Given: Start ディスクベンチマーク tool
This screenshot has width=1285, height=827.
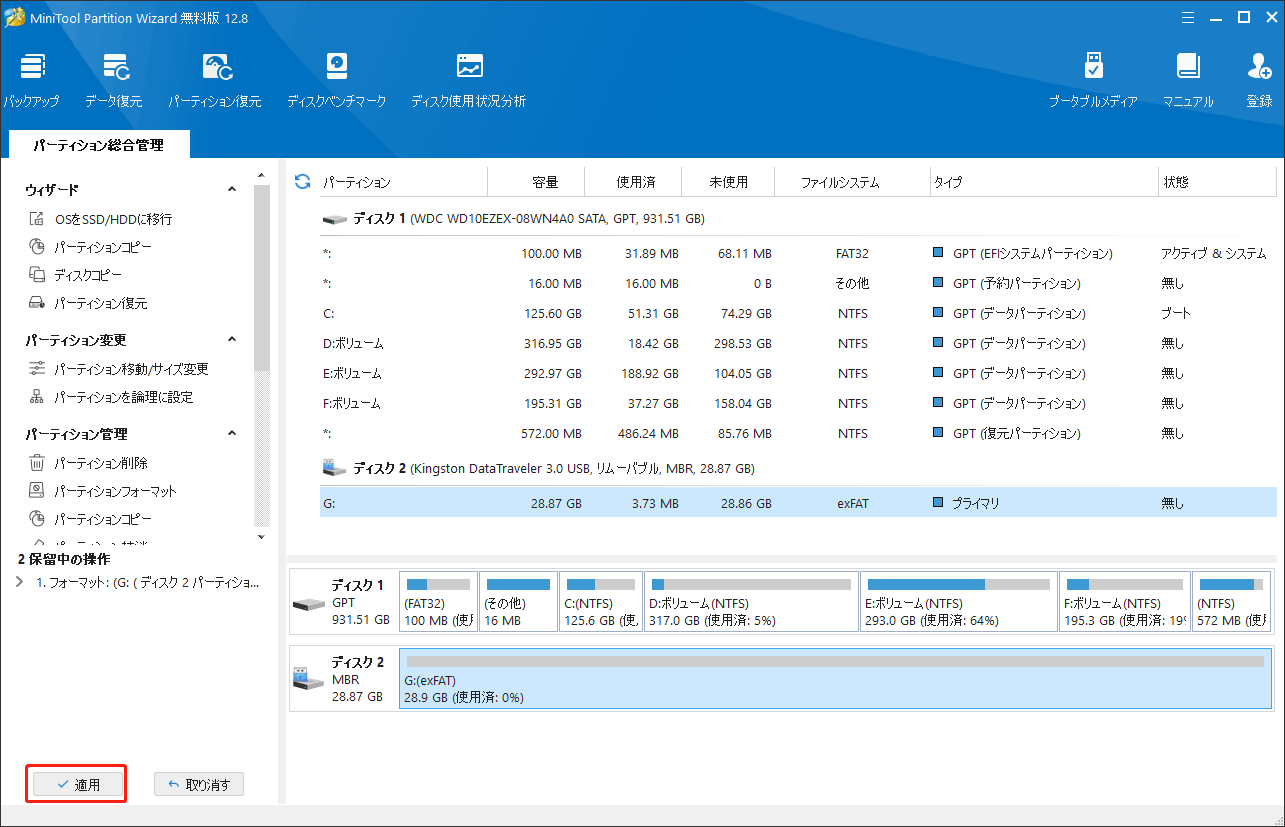Looking at the screenshot, I should click(336, 80).
